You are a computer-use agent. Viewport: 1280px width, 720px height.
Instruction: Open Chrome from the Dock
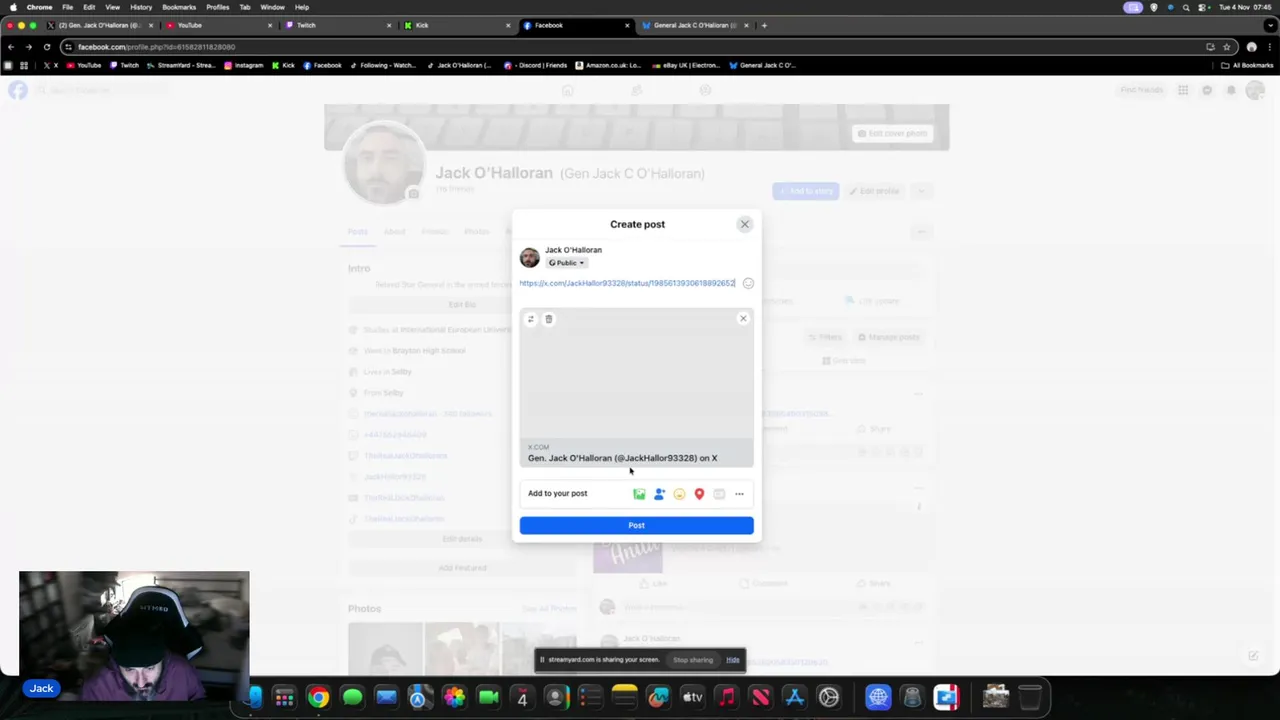point(318,697)
